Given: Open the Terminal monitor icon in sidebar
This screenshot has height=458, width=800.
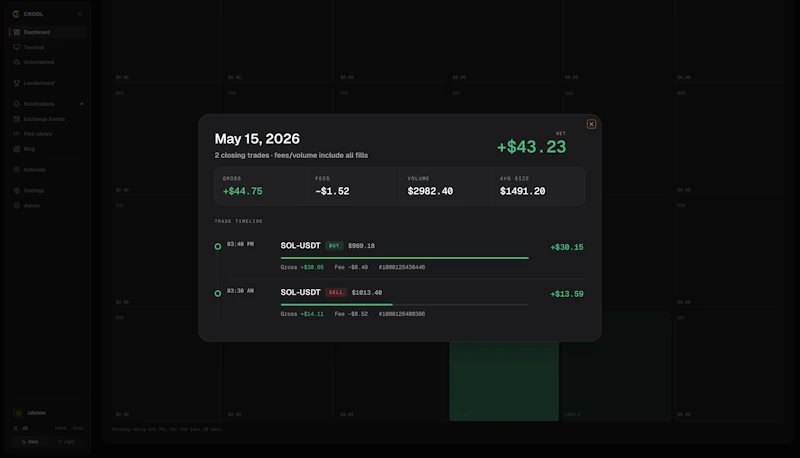Looking at the screenshot, I should pos(16,47).
